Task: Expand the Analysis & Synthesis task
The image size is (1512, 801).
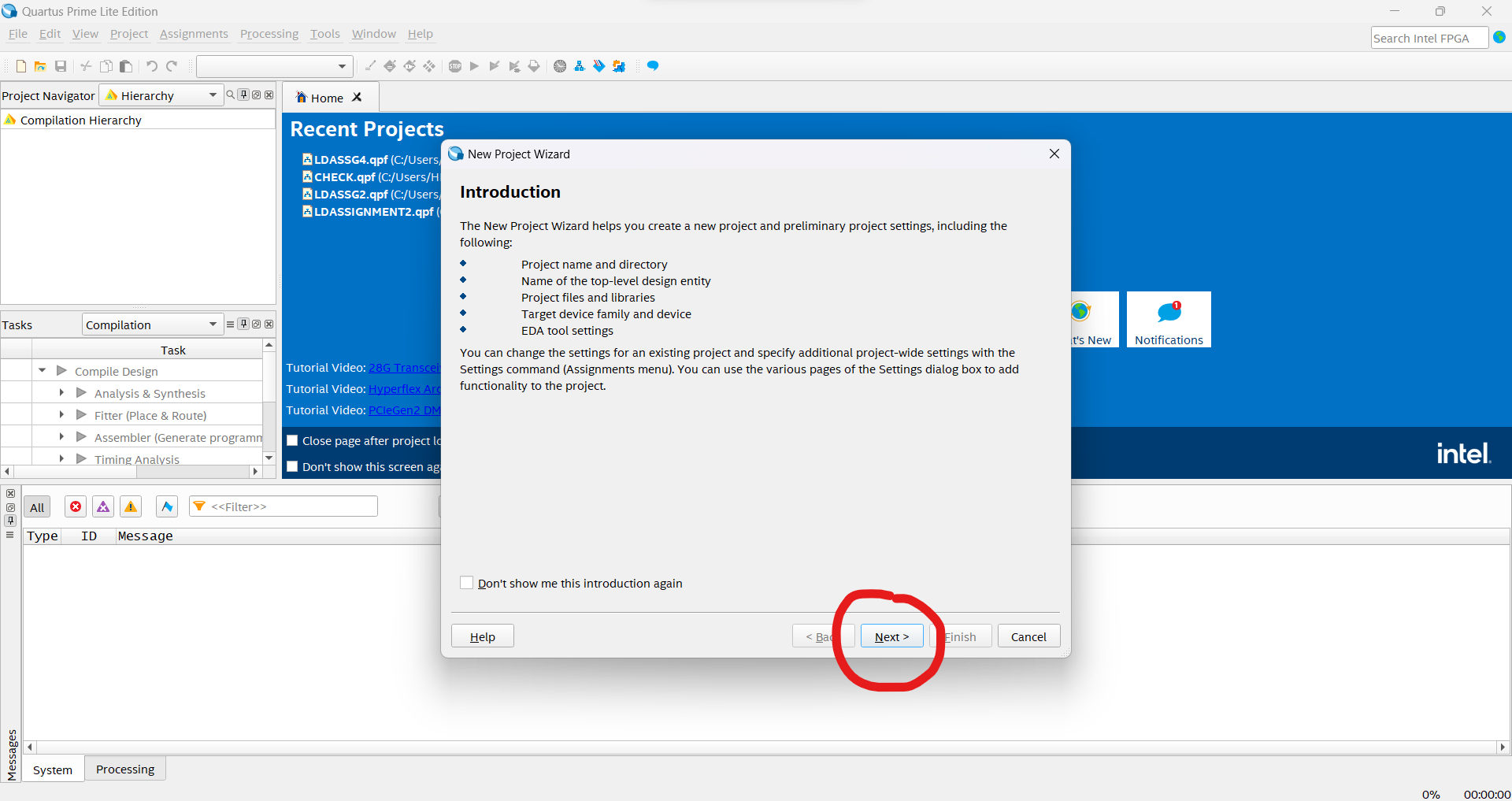Action: click(61, 392)
